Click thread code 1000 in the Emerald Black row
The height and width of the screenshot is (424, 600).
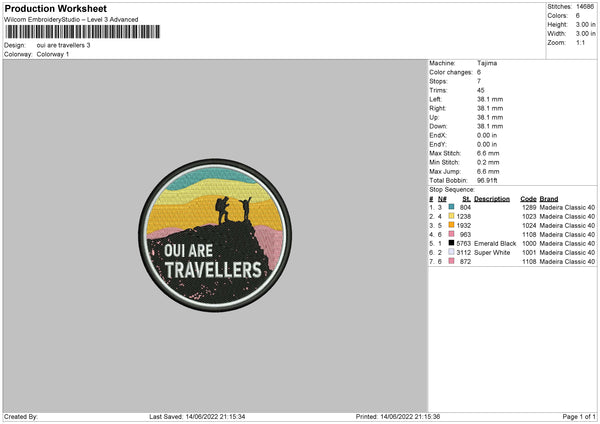click(529, 243)
